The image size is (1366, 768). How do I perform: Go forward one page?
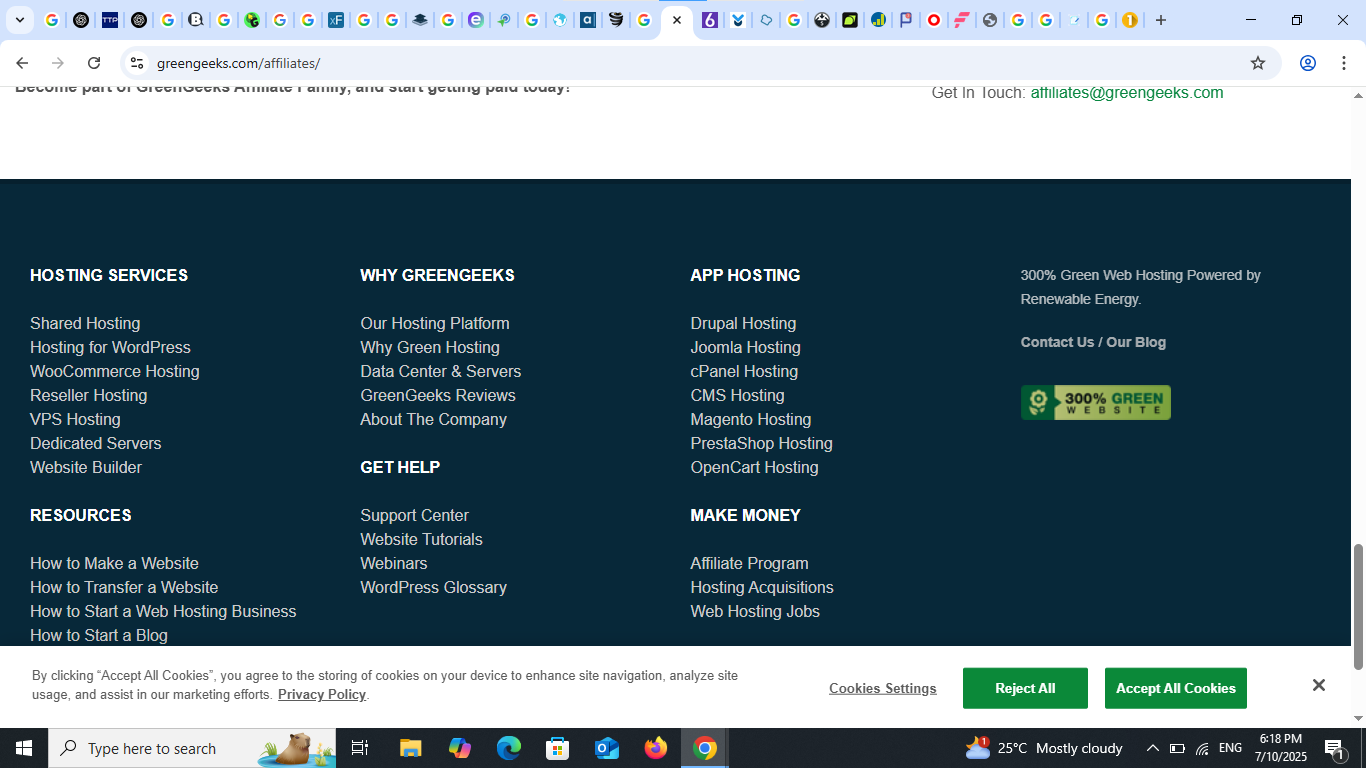(58, 63)
